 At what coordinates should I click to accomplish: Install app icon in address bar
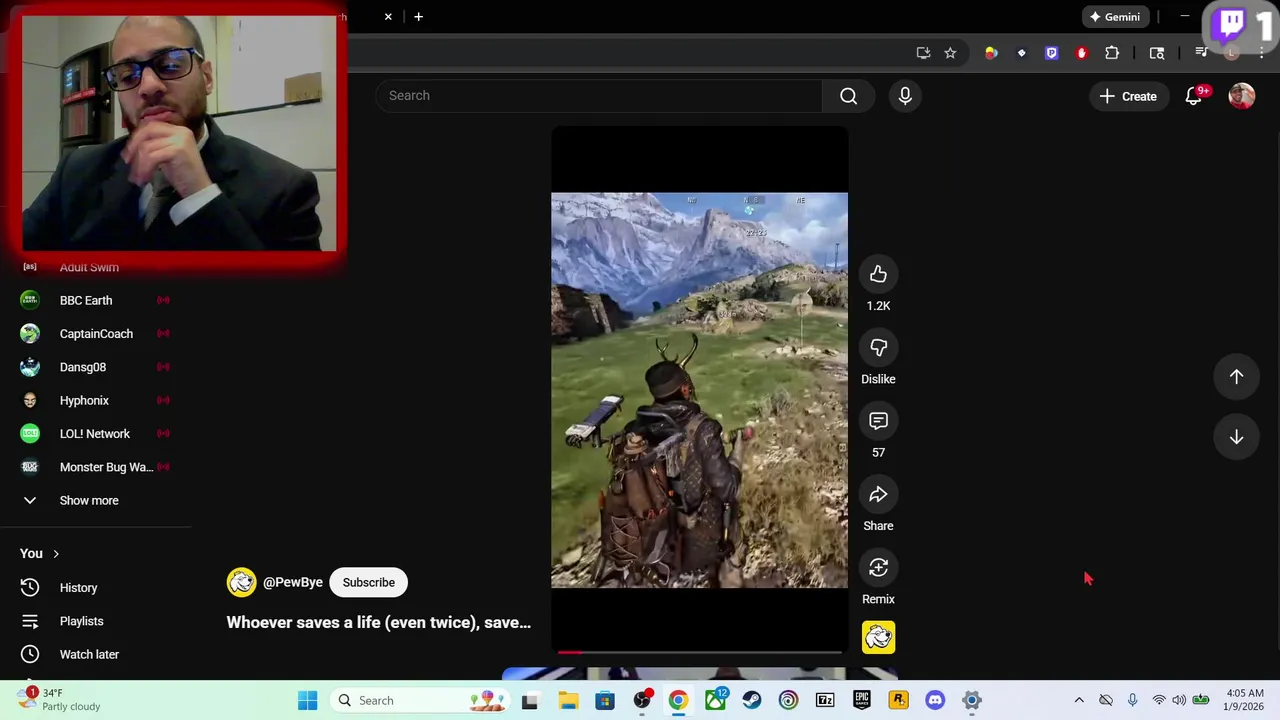(923, 53)
